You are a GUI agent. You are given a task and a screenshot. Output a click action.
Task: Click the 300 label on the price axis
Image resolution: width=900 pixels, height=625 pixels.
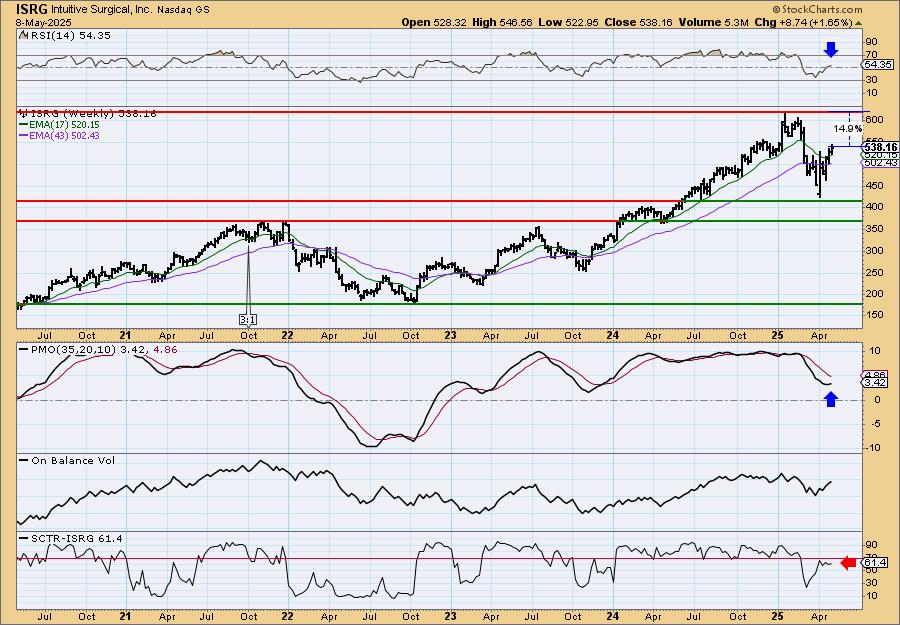tap(874, 250)
